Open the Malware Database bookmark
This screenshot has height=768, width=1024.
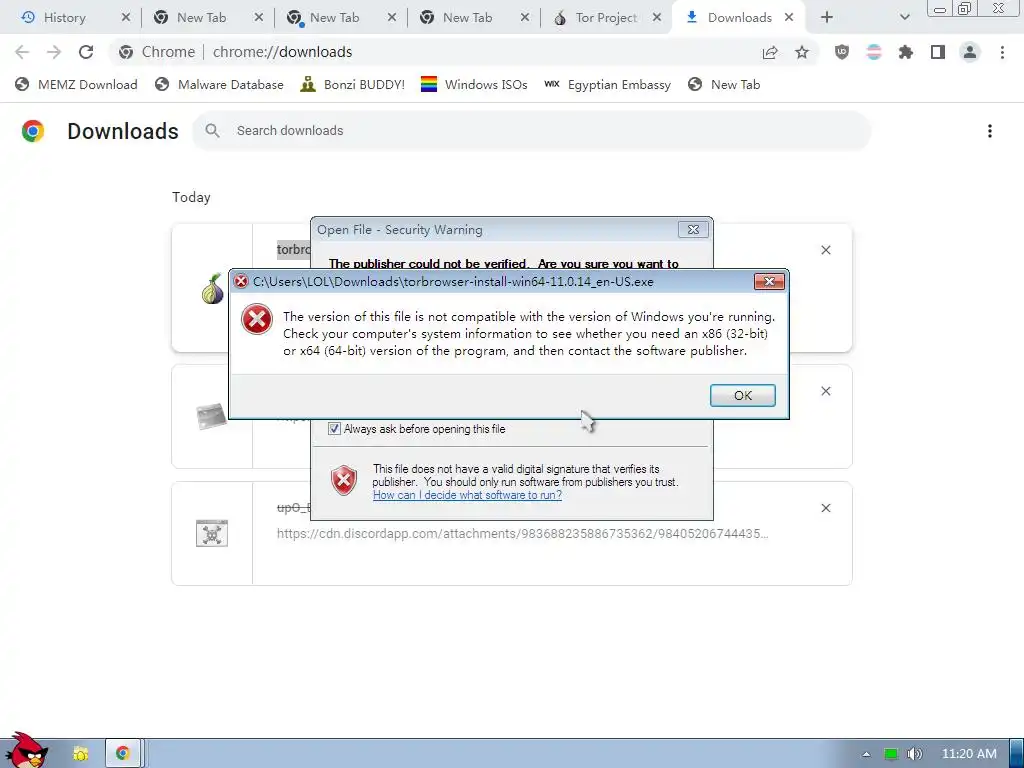coord(219,85)
